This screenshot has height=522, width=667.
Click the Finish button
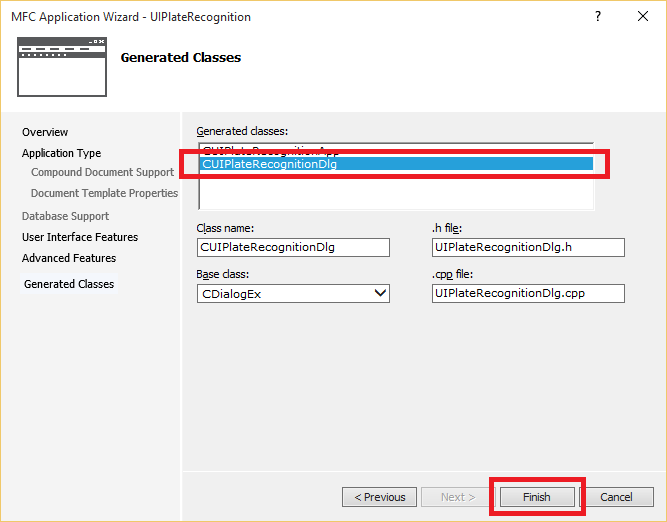click(x=537, y=497)
